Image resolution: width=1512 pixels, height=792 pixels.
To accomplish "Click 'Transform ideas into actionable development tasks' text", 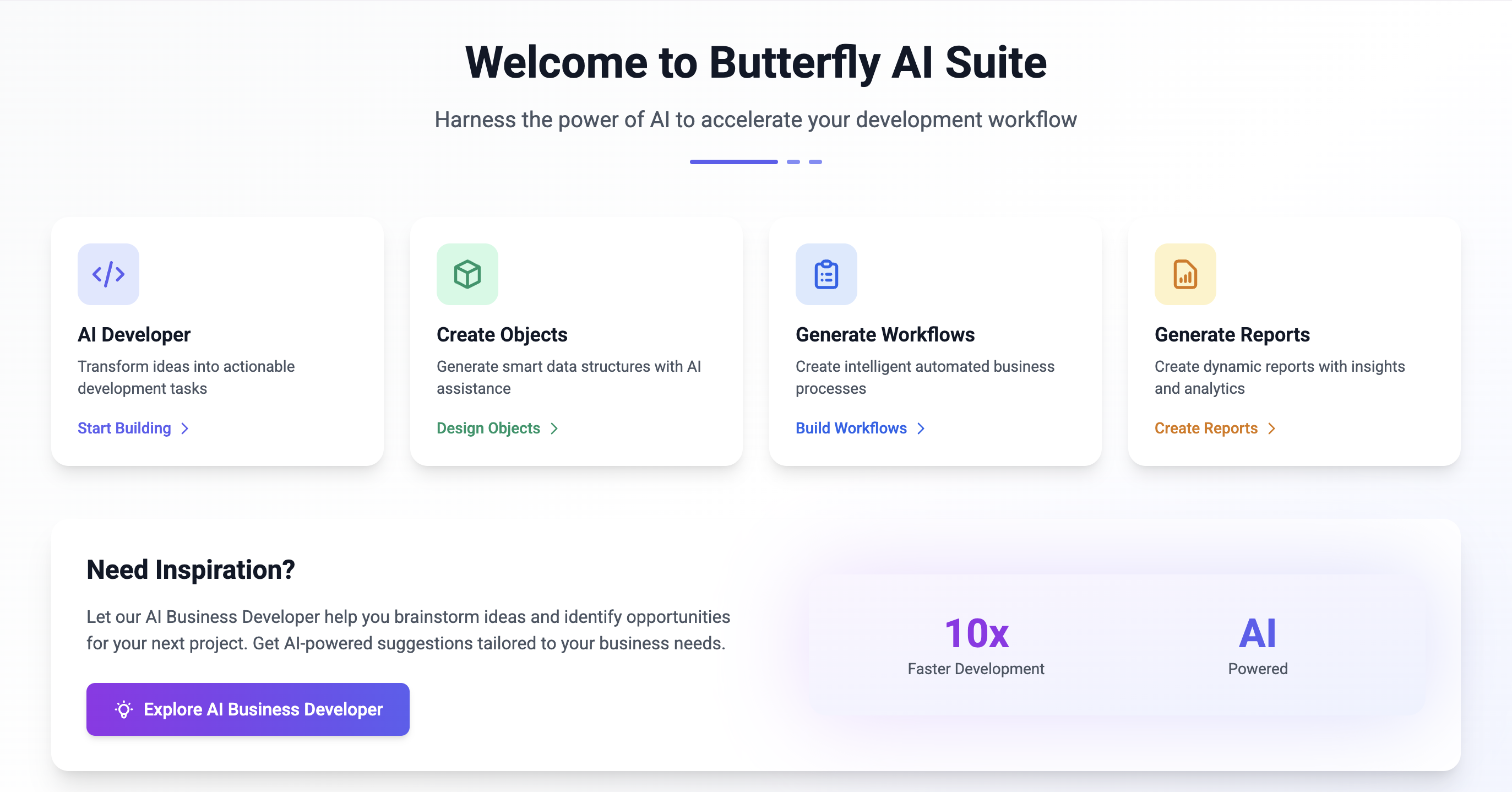I will pyautogui.click(x=186, y=377).
